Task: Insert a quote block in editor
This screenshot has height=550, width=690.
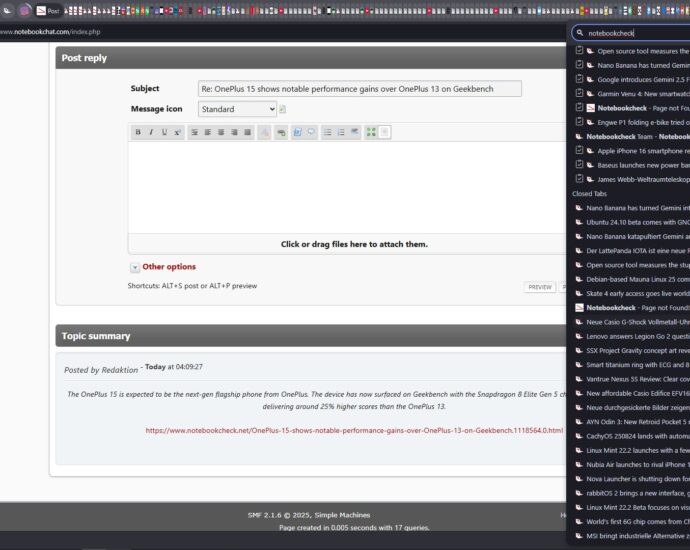Action: pyautogui.click(x=311, y=132)
